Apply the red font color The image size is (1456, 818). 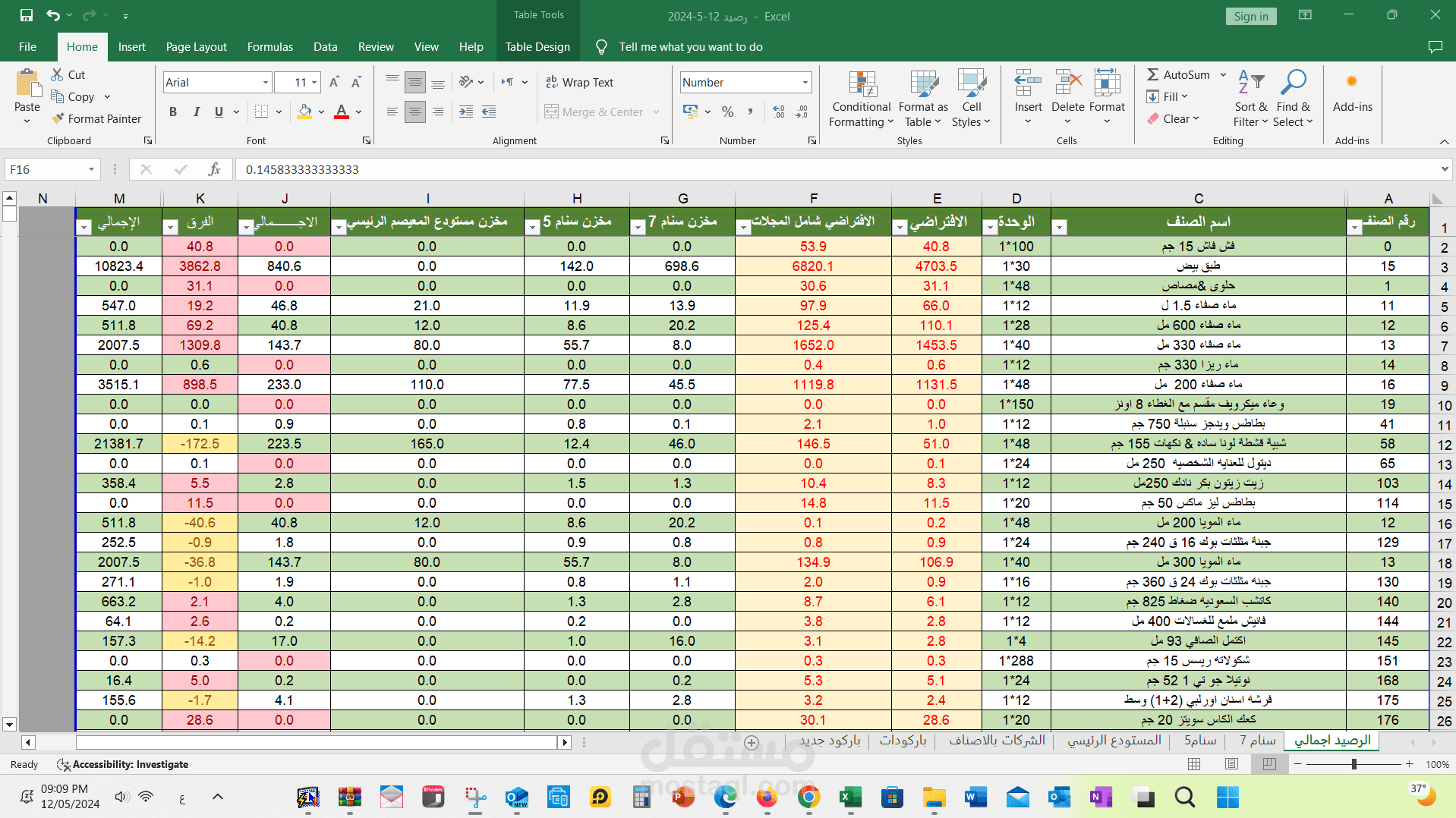pyautogui.click(x=342, y=112)
